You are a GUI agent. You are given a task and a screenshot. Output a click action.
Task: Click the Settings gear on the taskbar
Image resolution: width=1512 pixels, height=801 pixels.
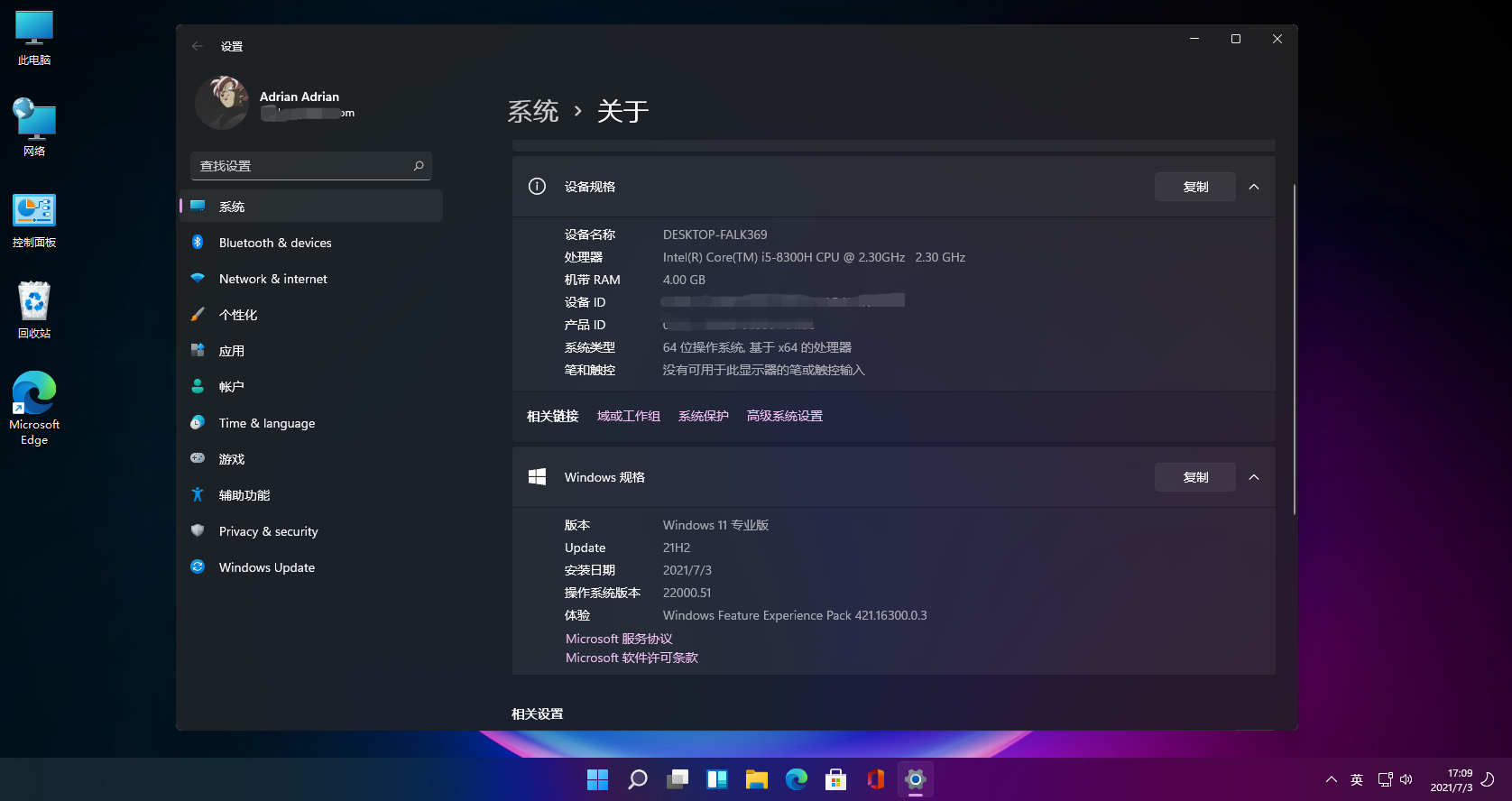(915, 779)
